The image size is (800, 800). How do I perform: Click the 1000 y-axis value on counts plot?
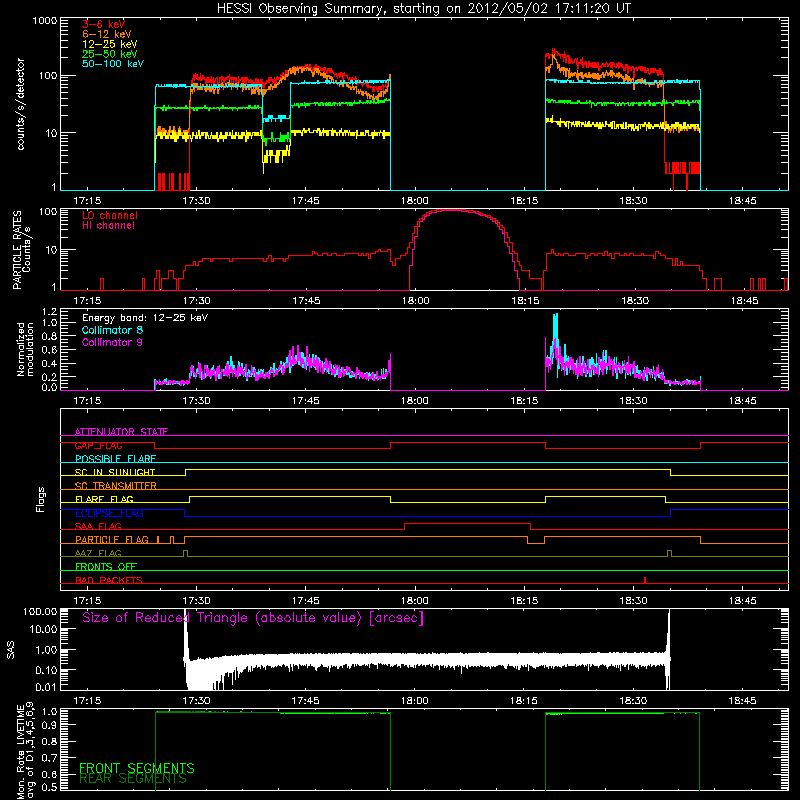click(44, 21)
